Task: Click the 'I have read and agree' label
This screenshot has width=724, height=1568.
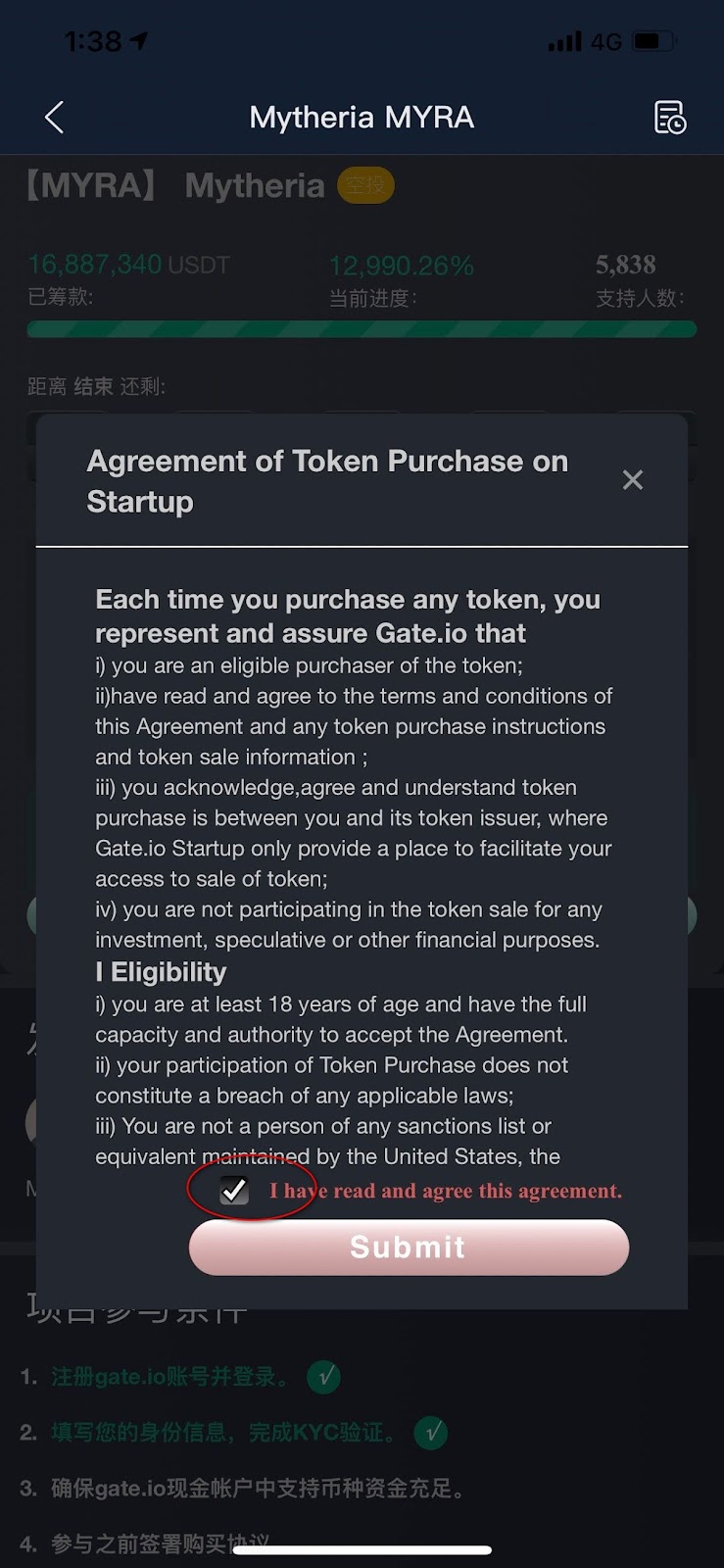Action: pos(446,1191)
